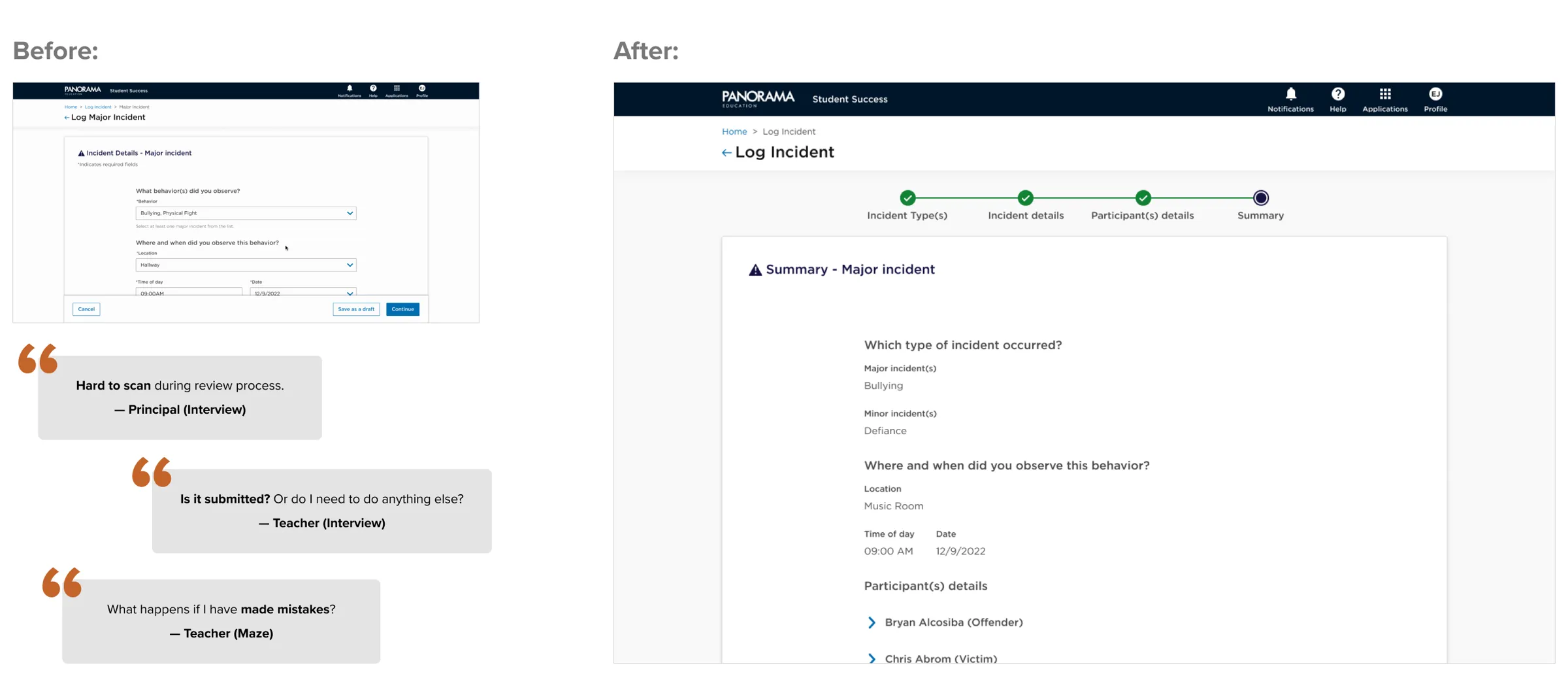The width and height of the screenshot is (1568, 693).
Task: Click the Log Incident breadcrumb text in After screen
Action: (x=789, y=131)
